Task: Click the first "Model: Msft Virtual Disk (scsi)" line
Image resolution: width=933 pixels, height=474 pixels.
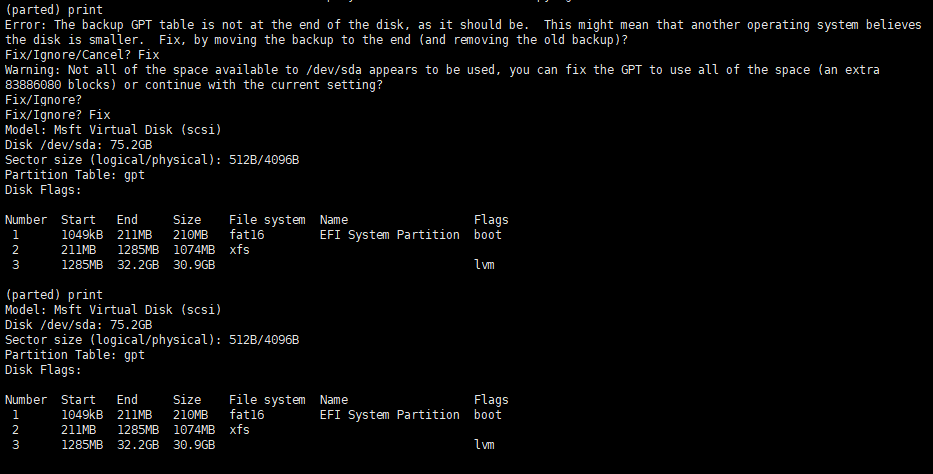Action: coord(113,130)
